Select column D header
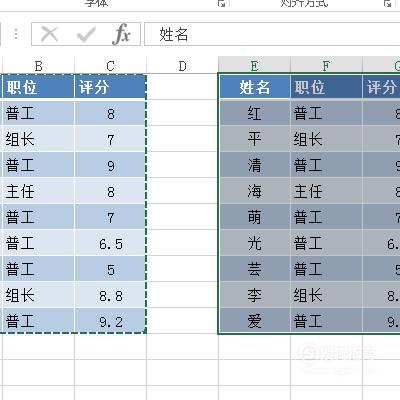 coord(182,66)
